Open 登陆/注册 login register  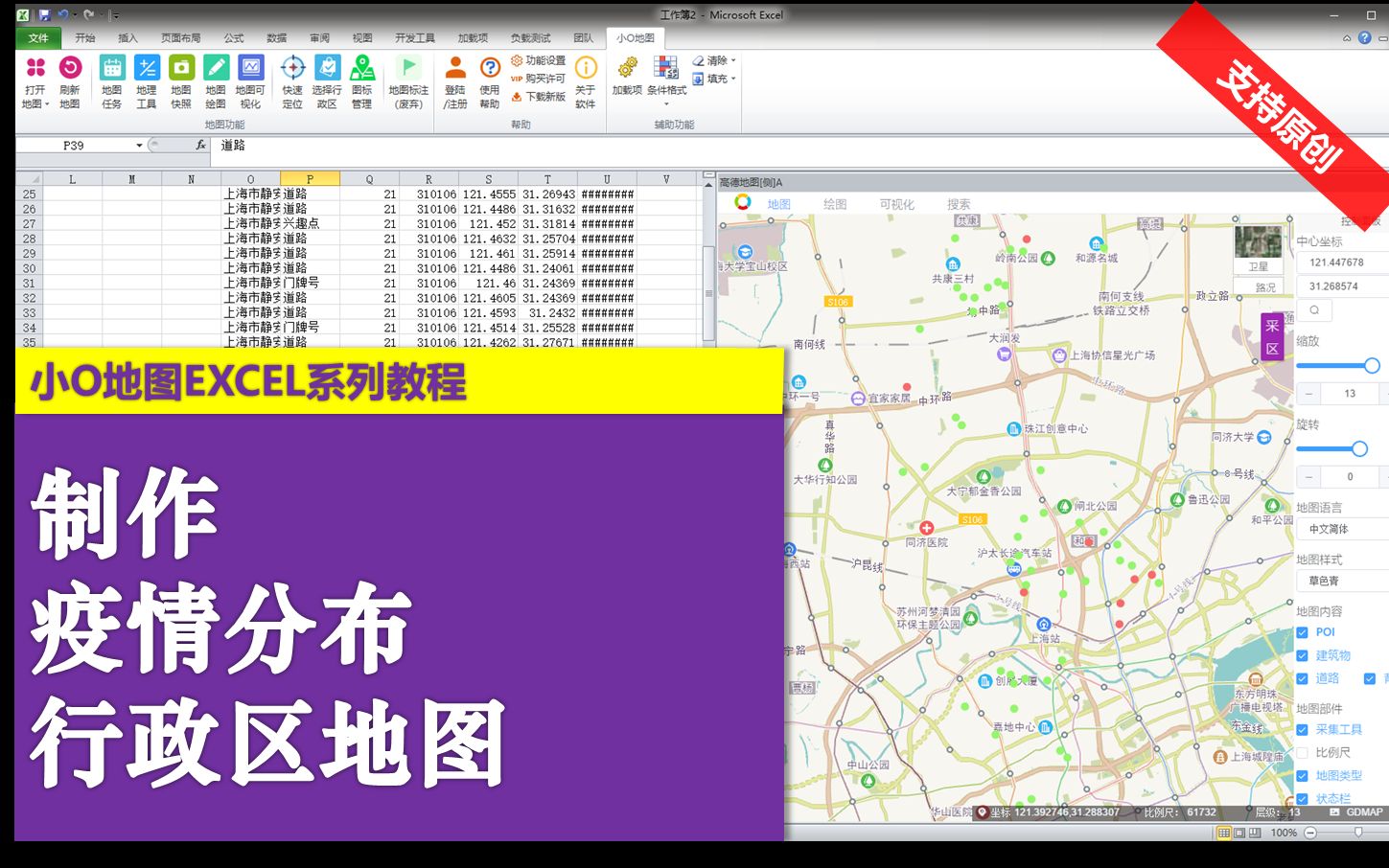455,81
